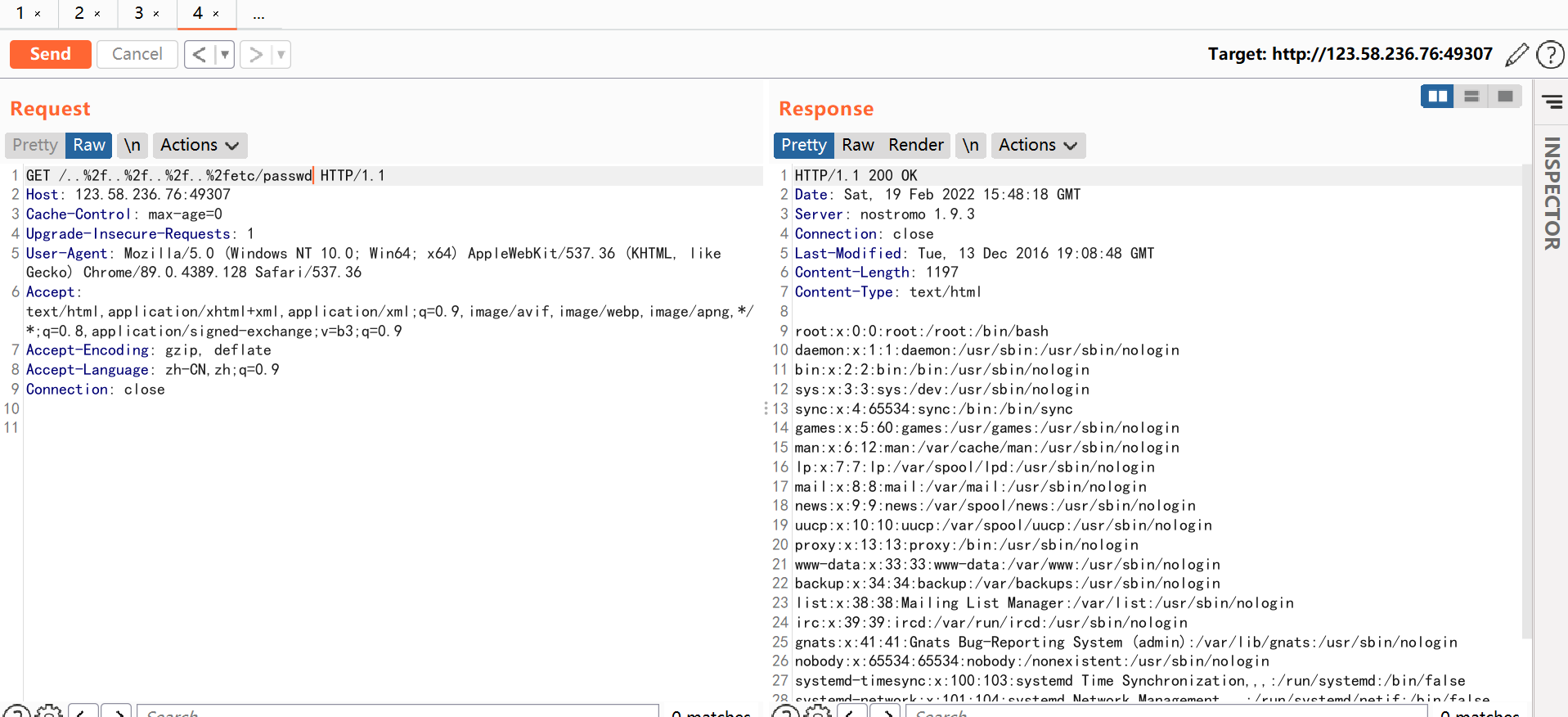Image resolution: width=1568 pixels, height=717 pixels.
Task: Switch to Repeater tab 1
Action: (20, 13)
